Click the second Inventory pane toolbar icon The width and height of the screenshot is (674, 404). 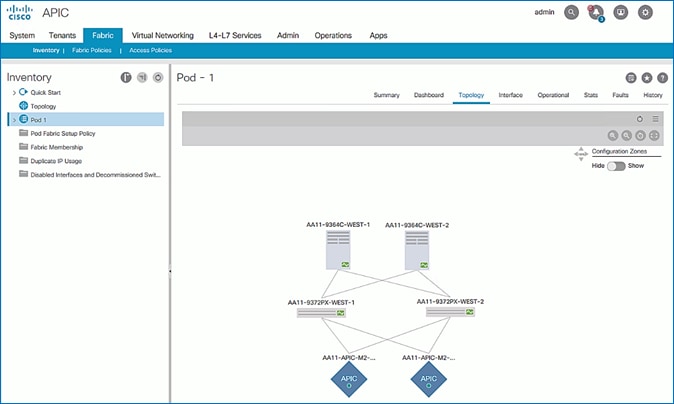pyautogui.click(x=142, y=77)
